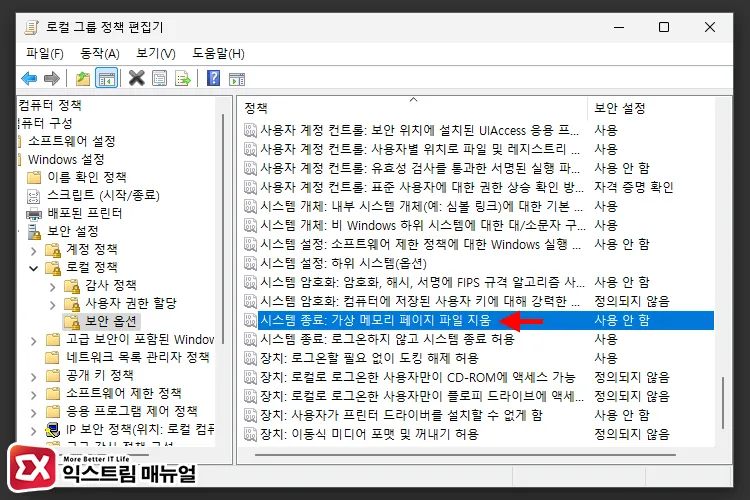Select 소프트웨어 설정 in the tree

point(72,141)
